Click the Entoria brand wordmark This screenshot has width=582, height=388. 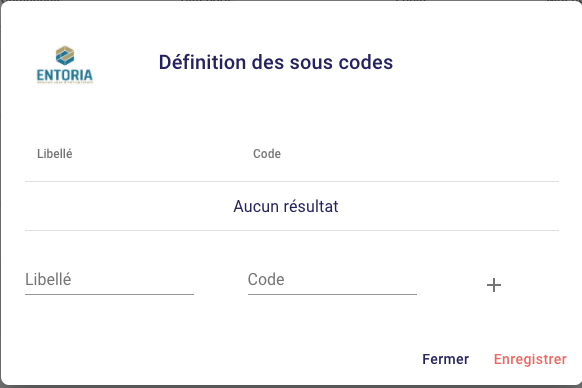click(x=65, y=75)
